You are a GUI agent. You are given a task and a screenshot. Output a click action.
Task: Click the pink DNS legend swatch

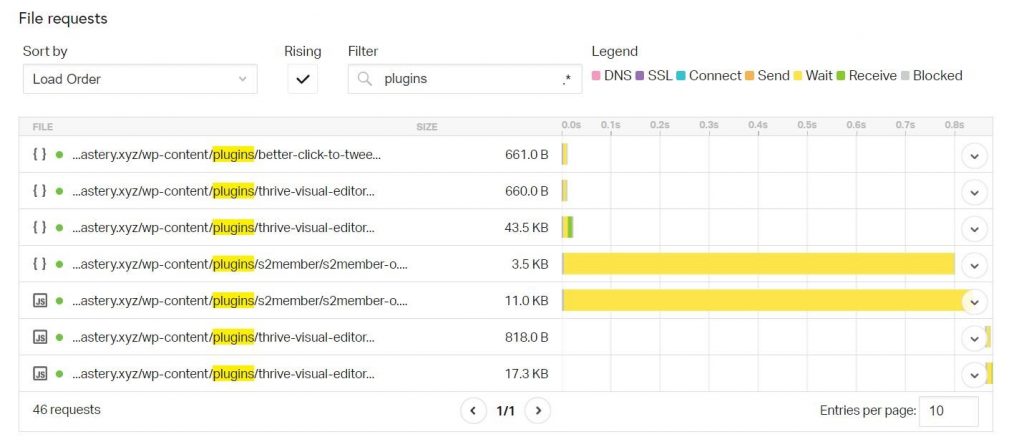(596, 76)
